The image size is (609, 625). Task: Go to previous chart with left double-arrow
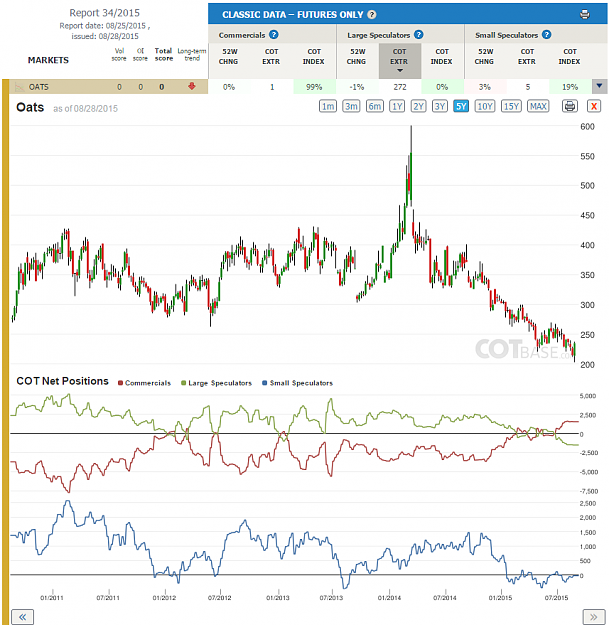tap(22, 617)
